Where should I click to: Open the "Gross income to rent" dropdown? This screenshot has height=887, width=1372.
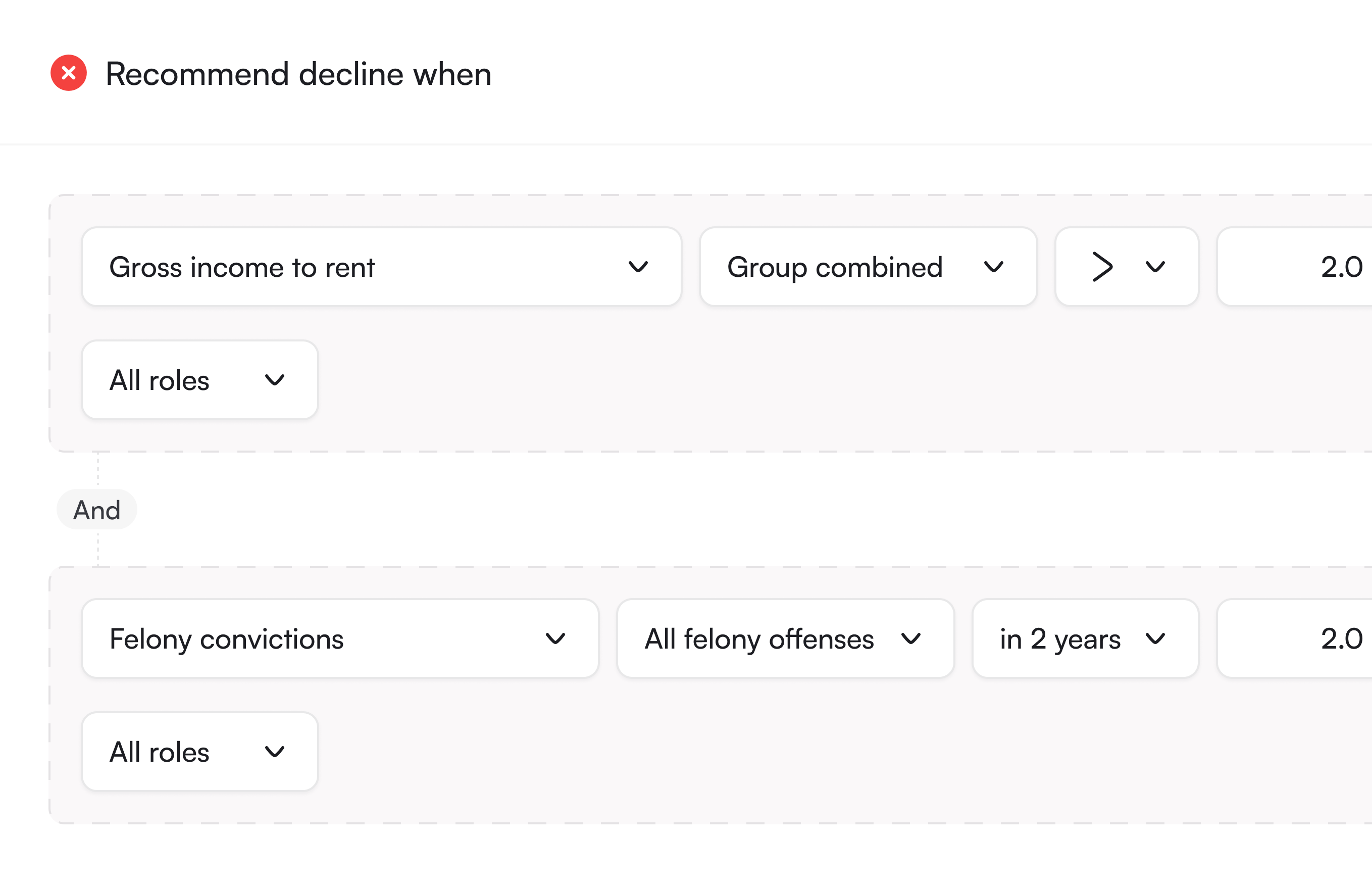pos(381,267)
